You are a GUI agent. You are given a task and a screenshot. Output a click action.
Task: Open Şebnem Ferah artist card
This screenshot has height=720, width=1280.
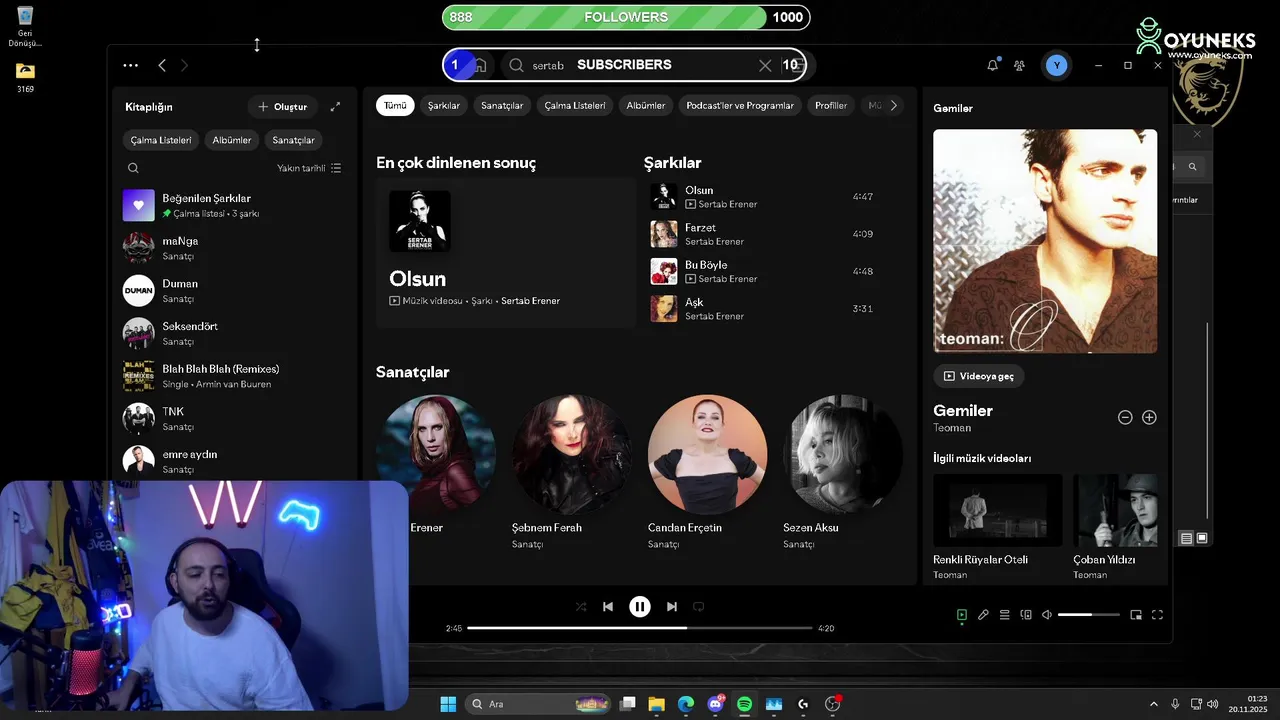click(x=572, y=470)
